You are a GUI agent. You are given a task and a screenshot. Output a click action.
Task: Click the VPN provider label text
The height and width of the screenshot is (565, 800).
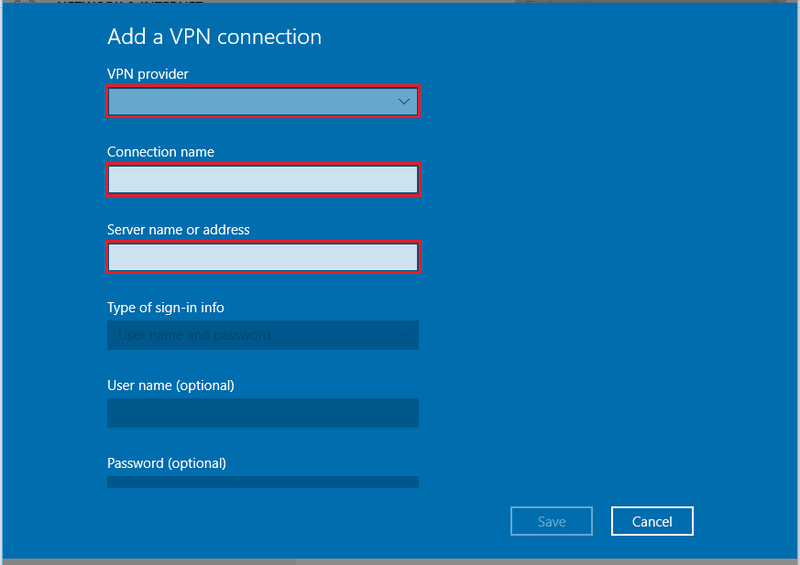coord(147,74)
